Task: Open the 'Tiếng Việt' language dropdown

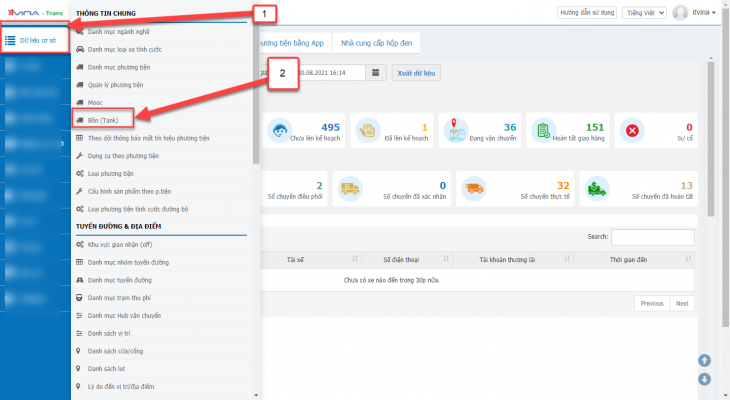Action: click(x=643, y=13)
